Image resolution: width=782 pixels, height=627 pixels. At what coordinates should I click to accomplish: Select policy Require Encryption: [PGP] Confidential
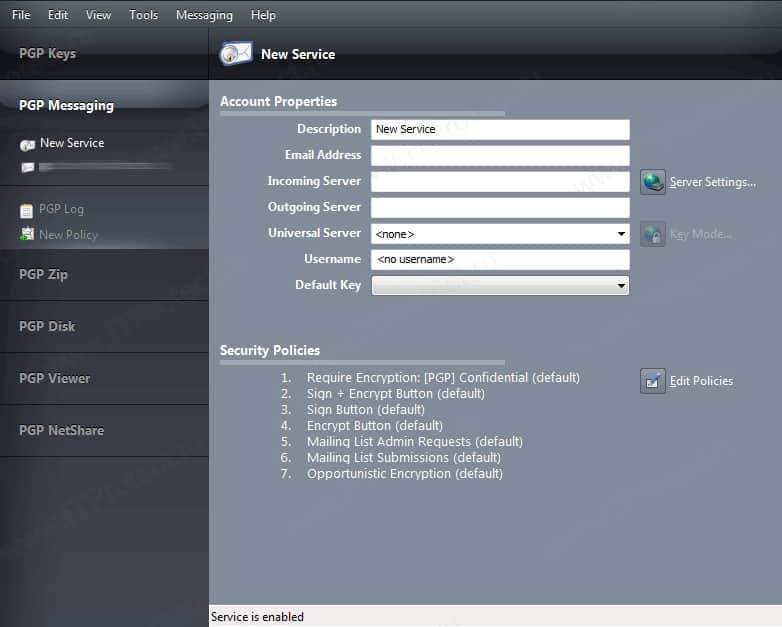[x=443, y=378]
